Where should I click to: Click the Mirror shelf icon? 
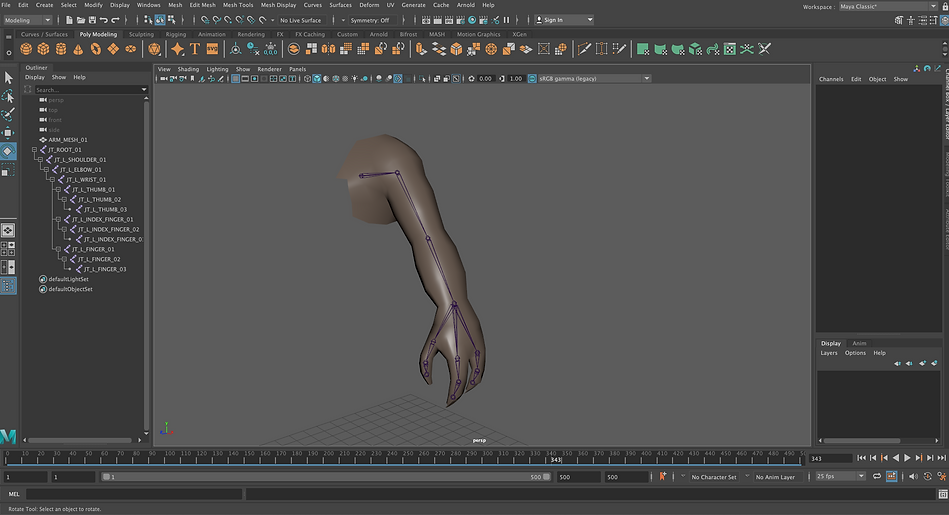[328, 49]
